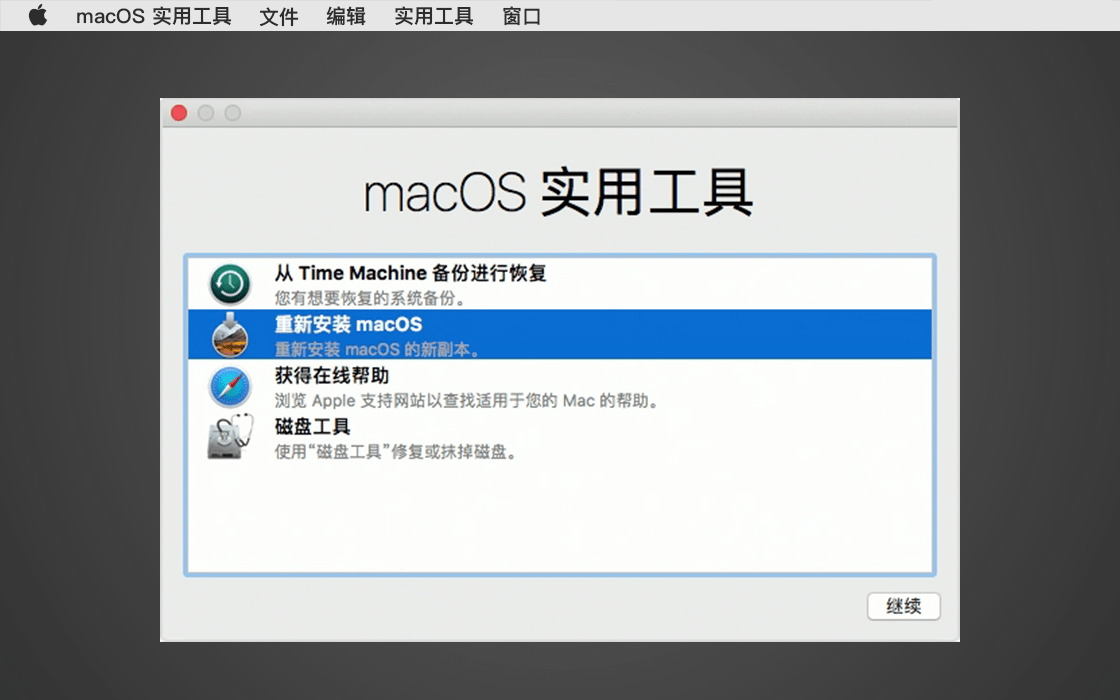1120x700 pixels.
Task: Open the macOS 实用工具 application menu
Action: point(155,15)
